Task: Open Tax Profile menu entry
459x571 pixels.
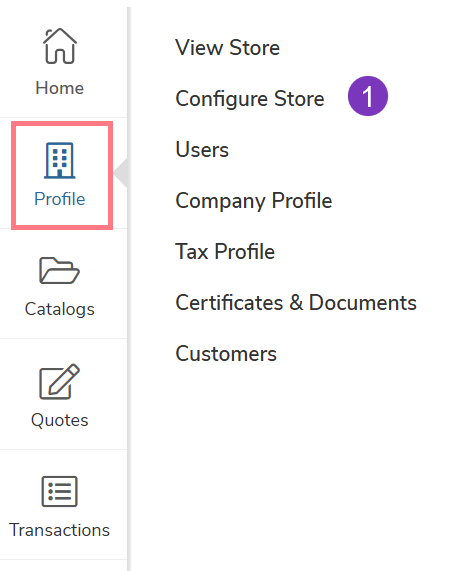Action: click(x=225, y=252)
